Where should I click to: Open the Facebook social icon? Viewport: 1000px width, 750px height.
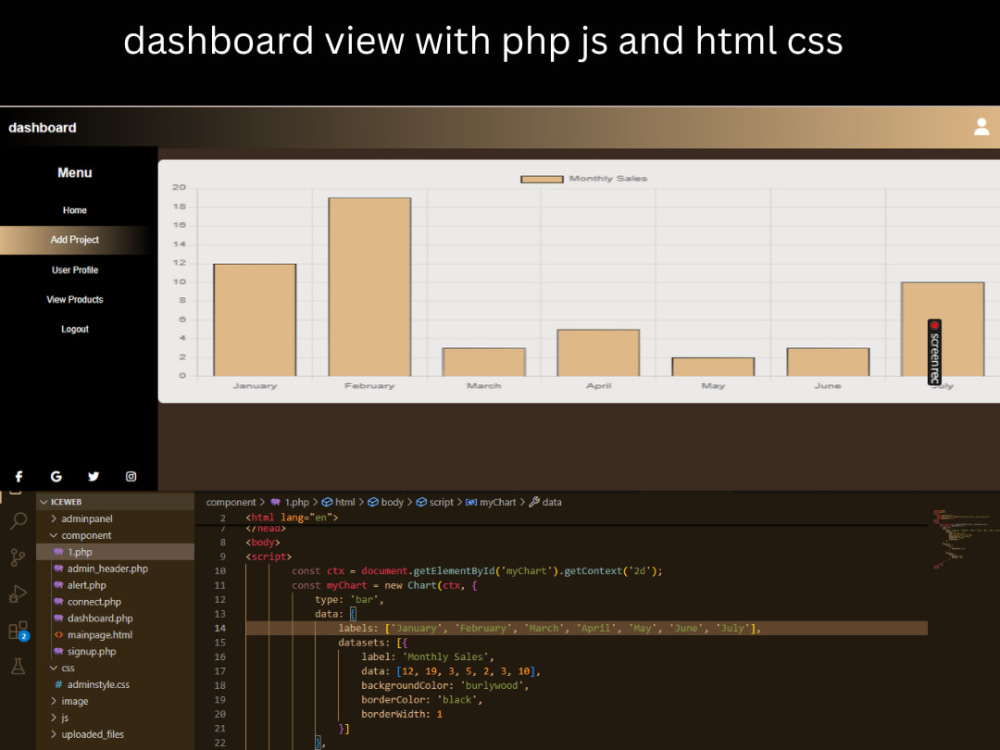click(19, 476)
